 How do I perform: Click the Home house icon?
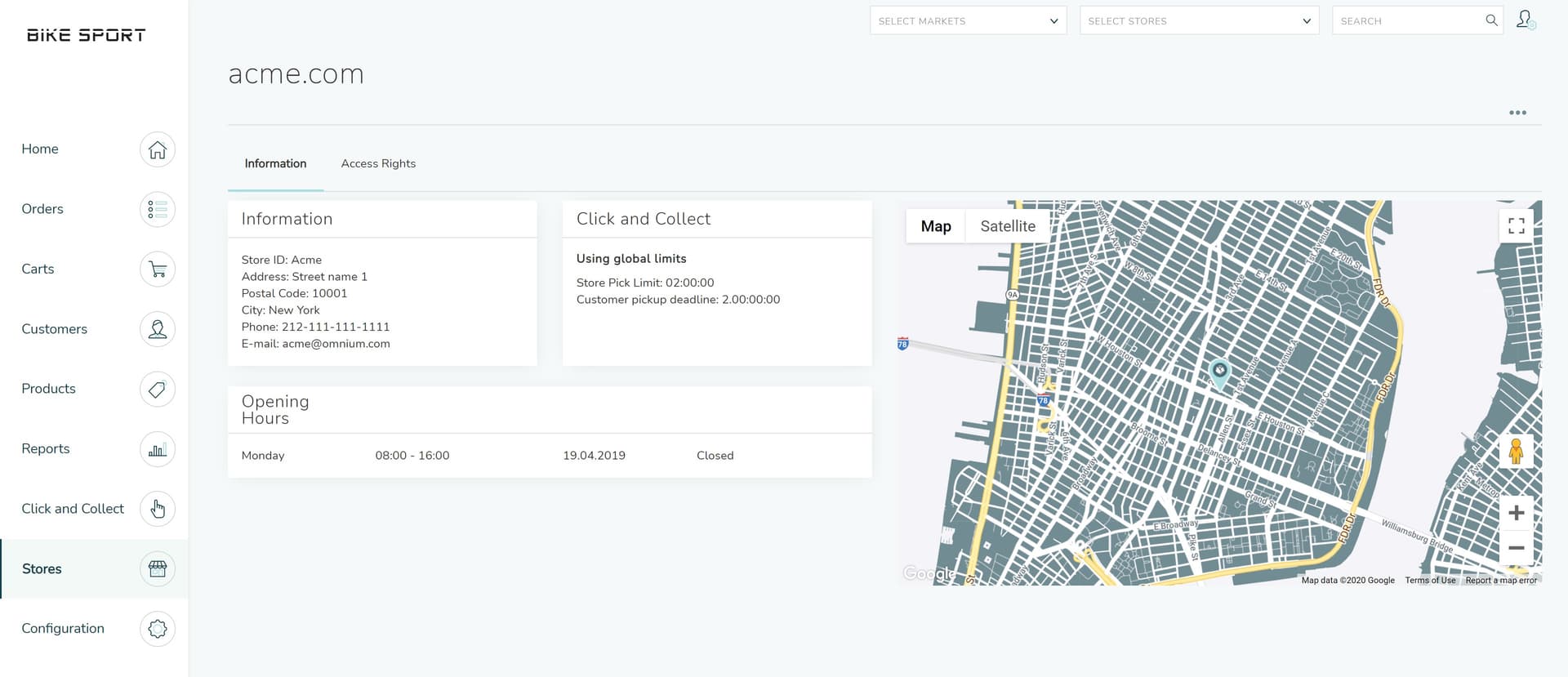click(158, 149)
